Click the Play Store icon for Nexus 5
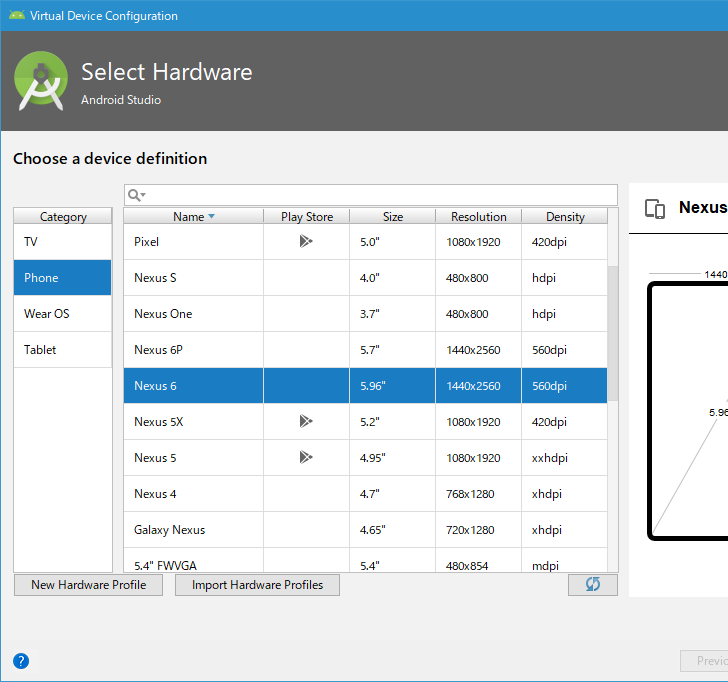728x682 pixels. (306, 457)
